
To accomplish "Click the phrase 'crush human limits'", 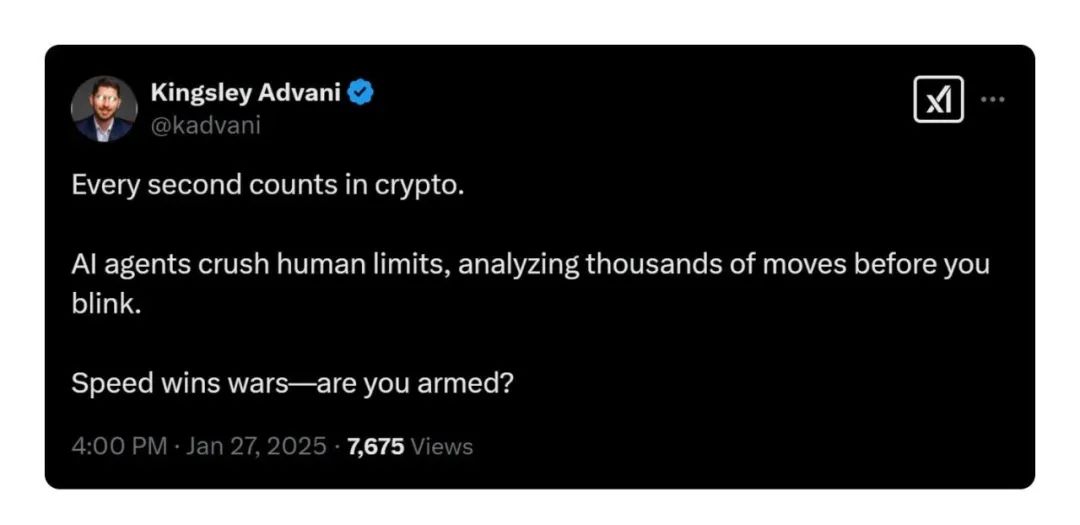I will pyautogui.click(x=315, y=266).
